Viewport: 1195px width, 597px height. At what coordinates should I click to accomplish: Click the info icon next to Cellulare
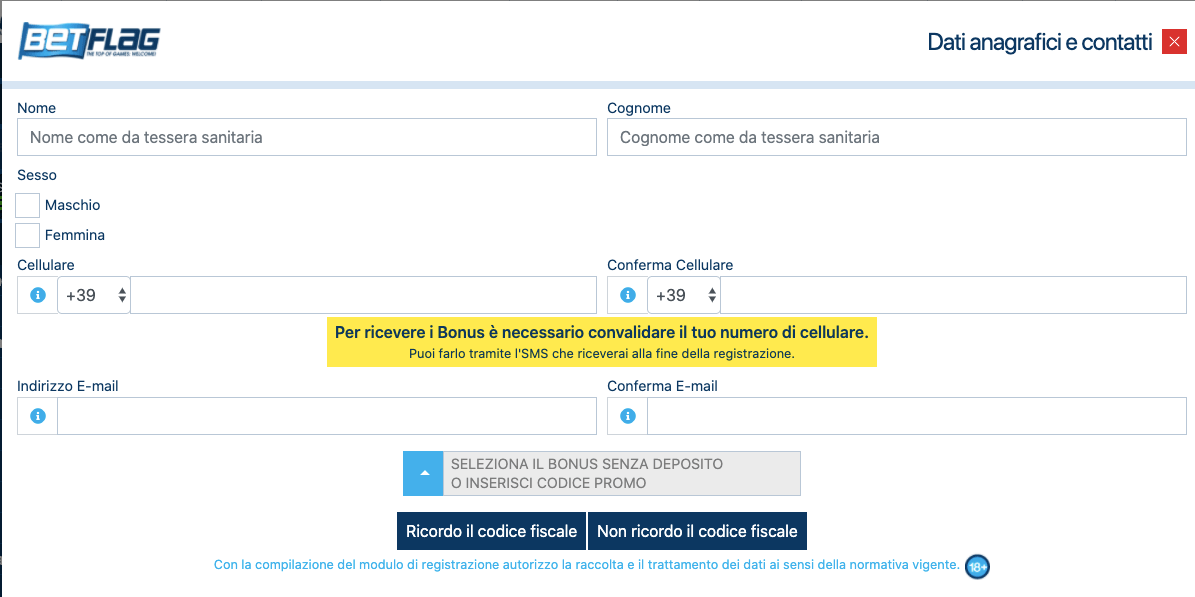coord(37,295)
